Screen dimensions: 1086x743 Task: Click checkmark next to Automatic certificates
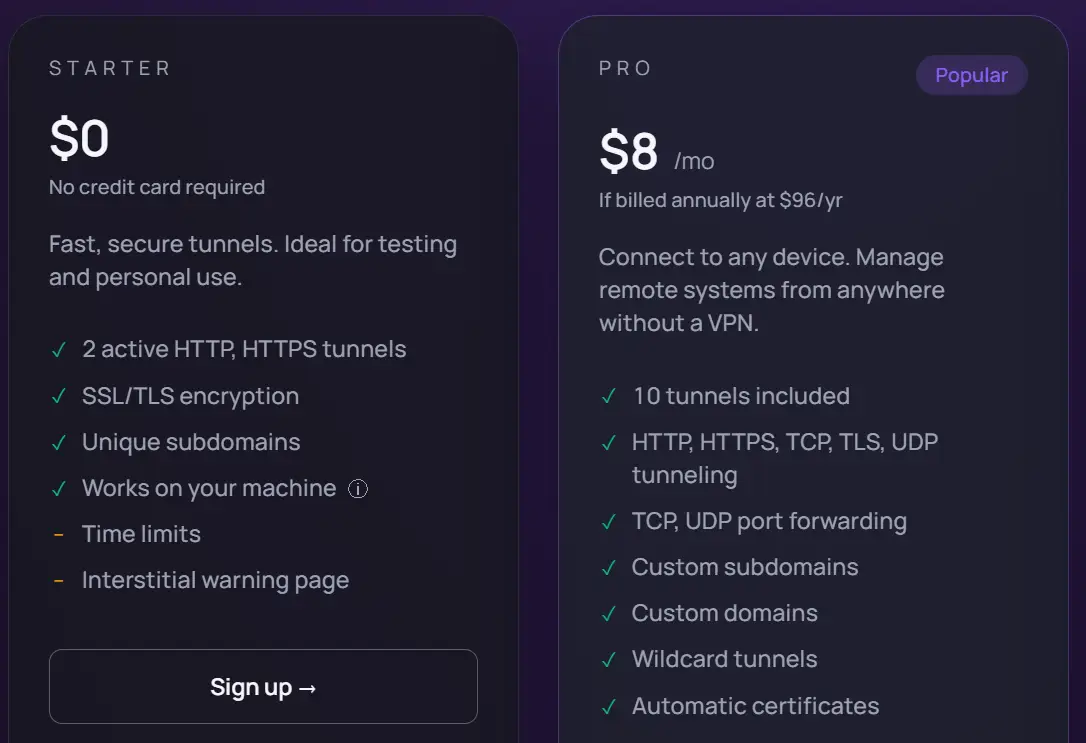tap(609, 706)
